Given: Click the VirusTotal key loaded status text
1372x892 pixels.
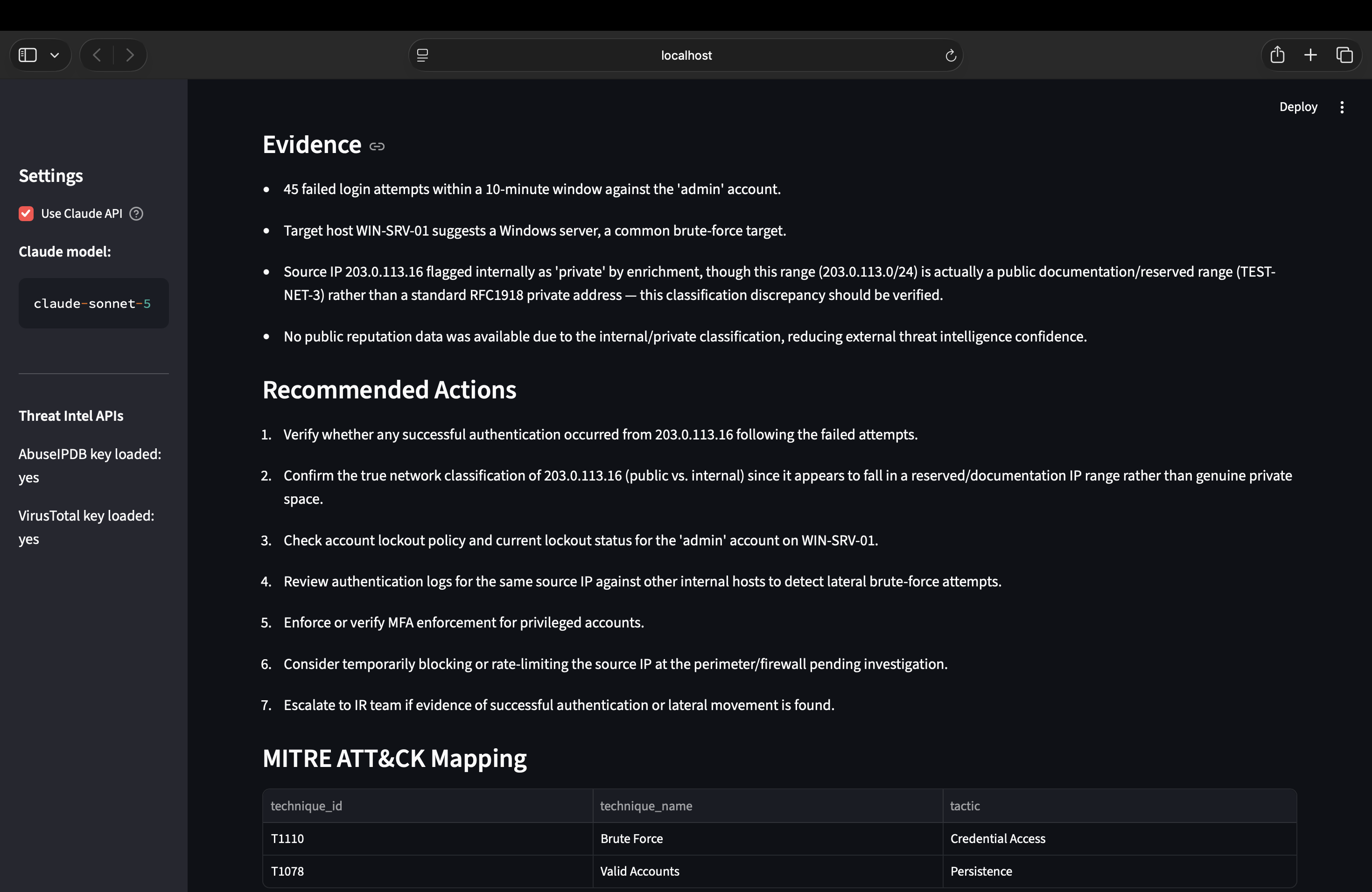Looking at the screenshot, I should coord(86,527).
